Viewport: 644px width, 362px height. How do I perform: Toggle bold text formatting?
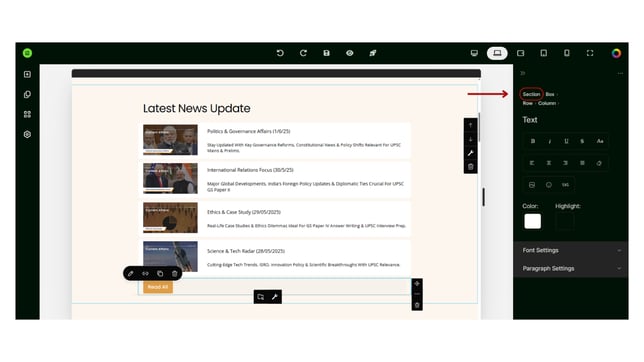click(533, 141)
